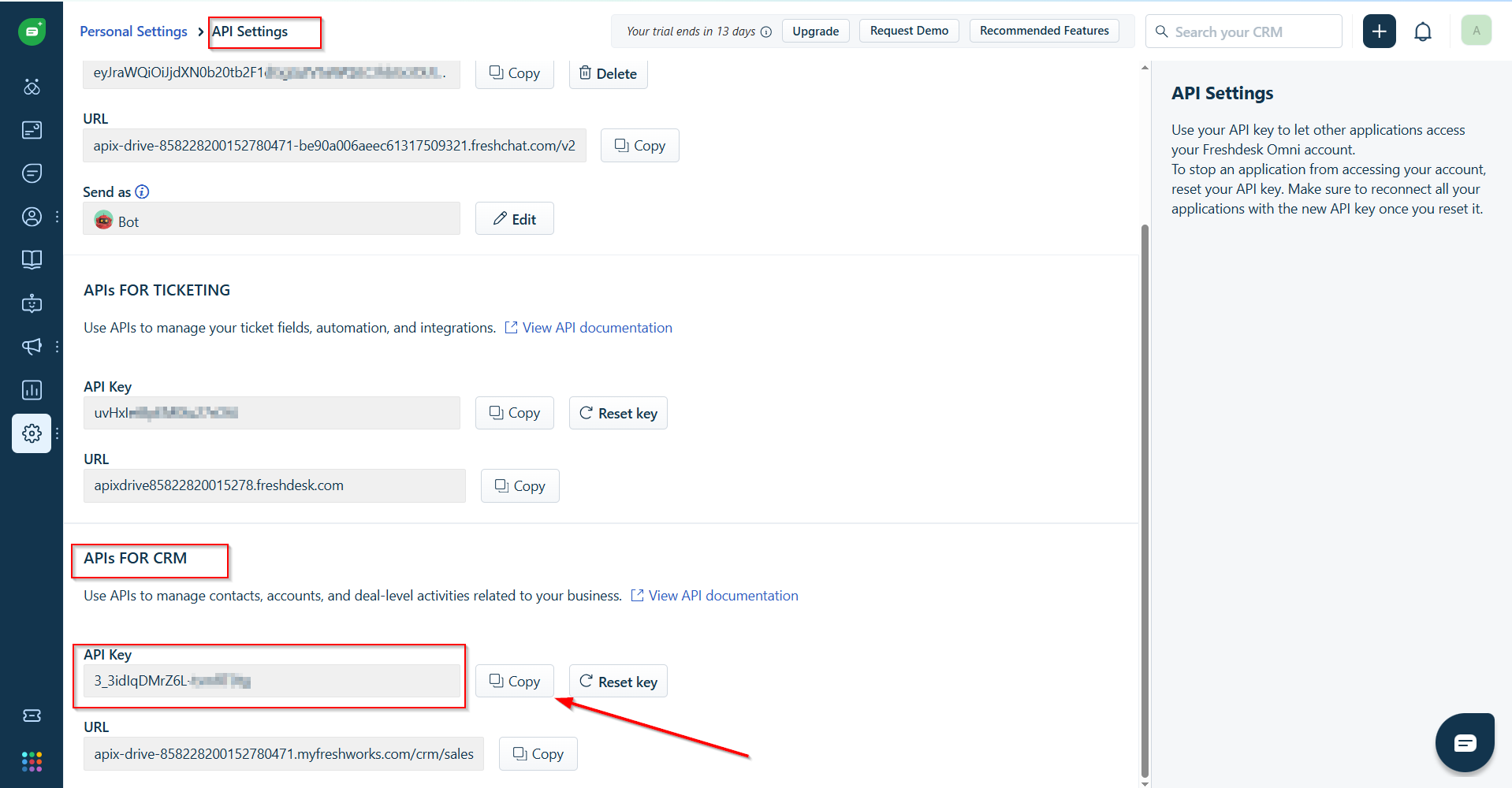Expand the Campaigns sidebar submenu dots

[57, 347]
